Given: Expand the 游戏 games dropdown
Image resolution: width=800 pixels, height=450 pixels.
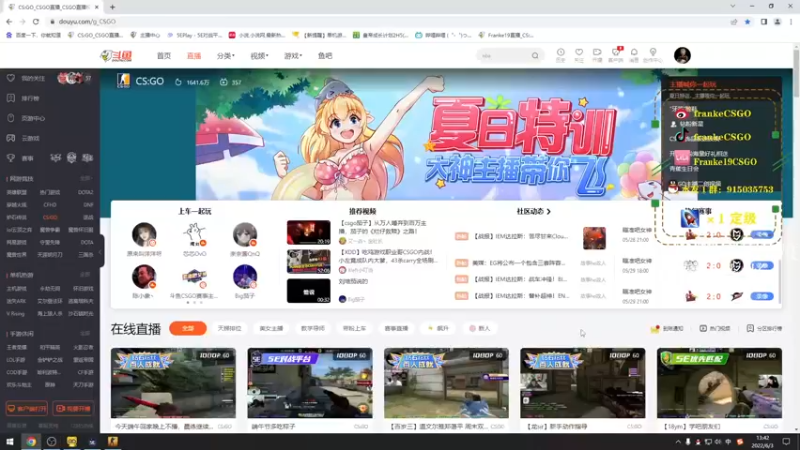Looking at the screenshot, I should click(293, 56).
